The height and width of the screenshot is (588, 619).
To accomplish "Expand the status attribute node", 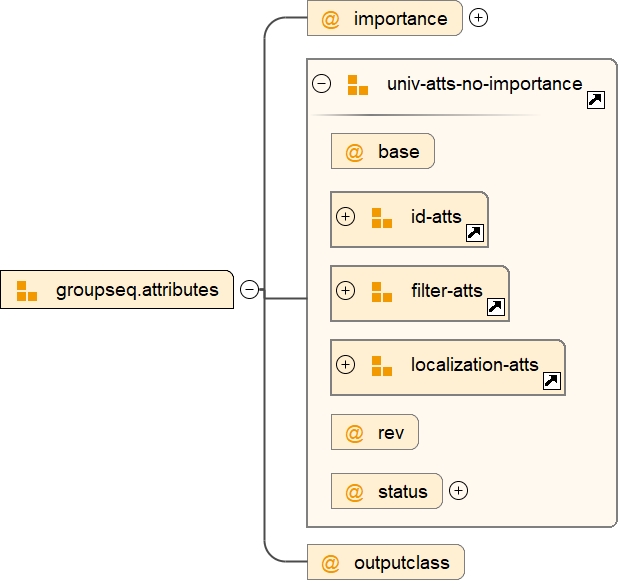I will coord(458,490).
